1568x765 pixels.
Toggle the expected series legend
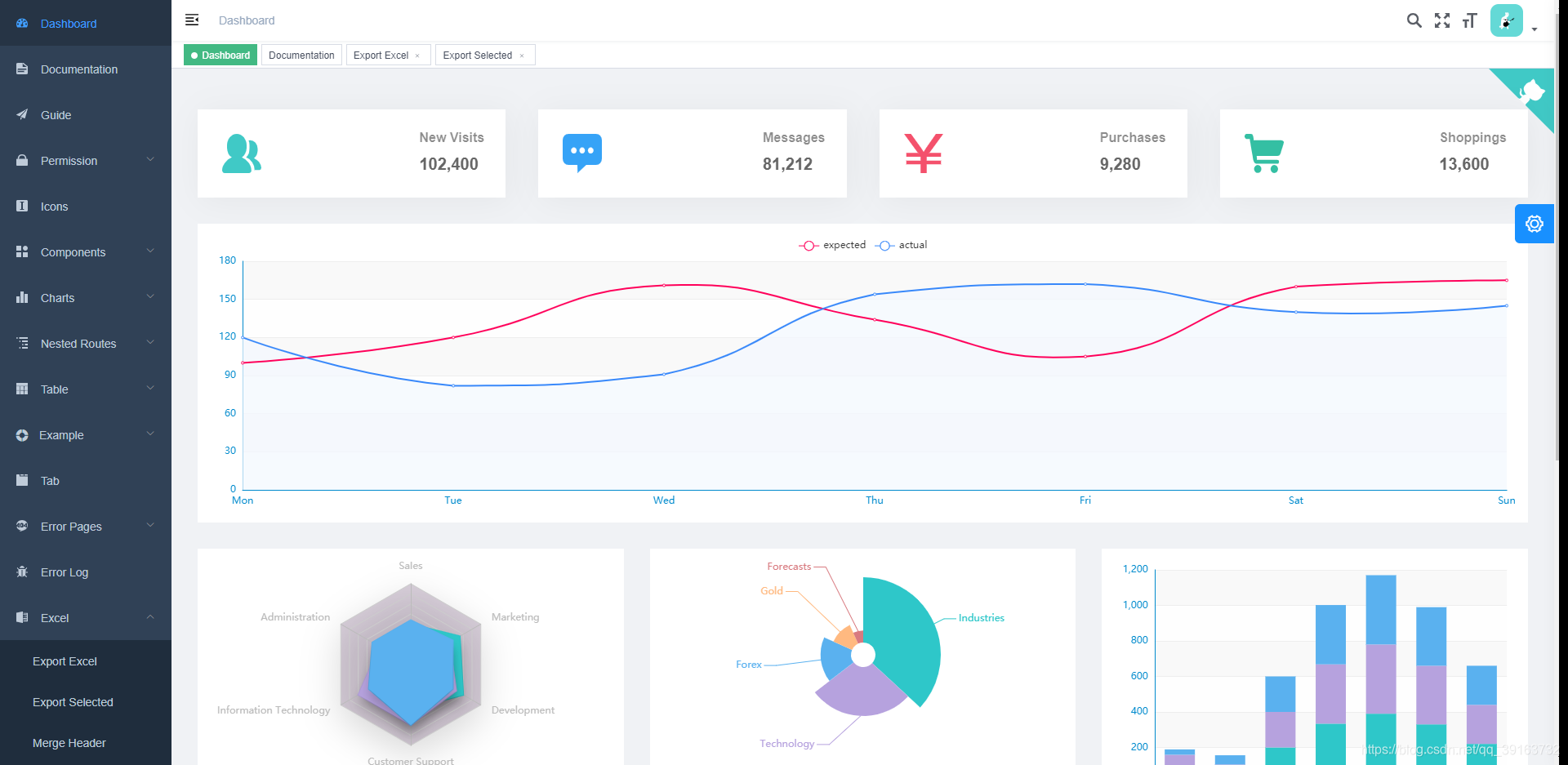[x=832, y=245]
